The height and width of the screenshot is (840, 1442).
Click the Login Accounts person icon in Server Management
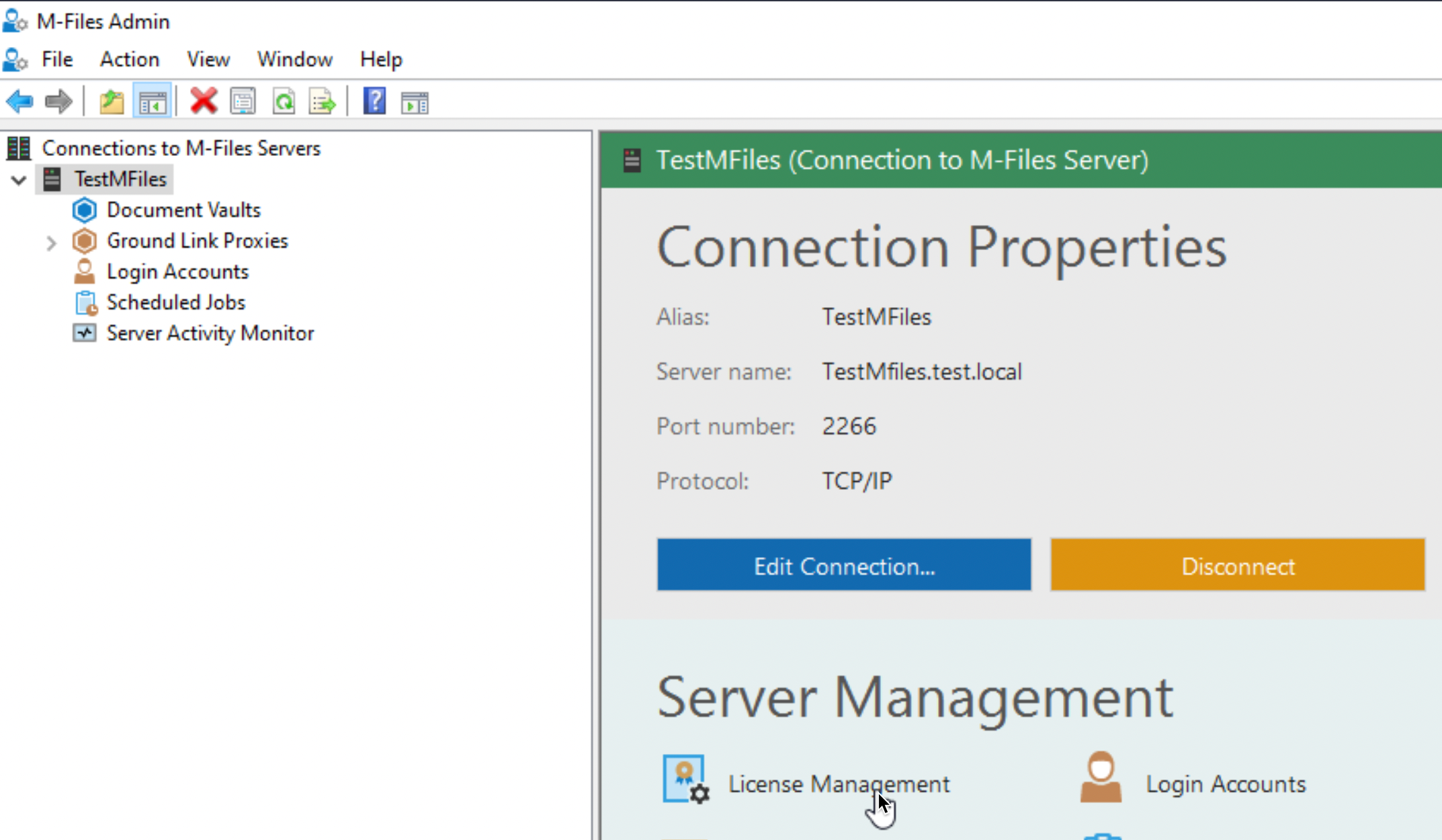[1101, 778]
